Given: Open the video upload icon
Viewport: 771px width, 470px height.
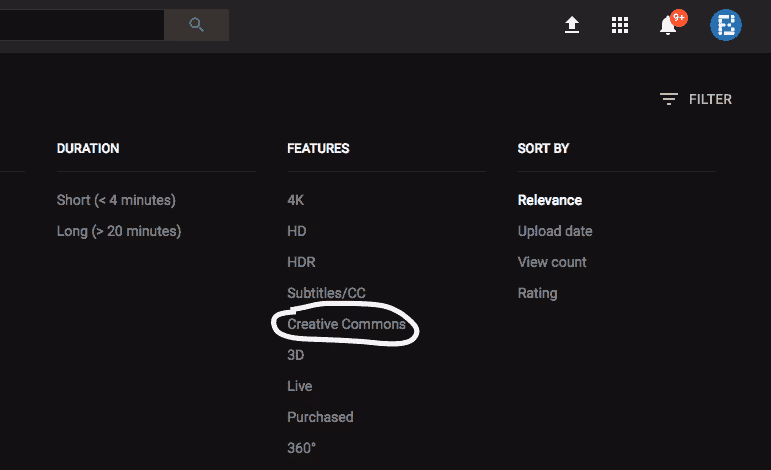Looking at the screenshot, I should pos(572,25).
